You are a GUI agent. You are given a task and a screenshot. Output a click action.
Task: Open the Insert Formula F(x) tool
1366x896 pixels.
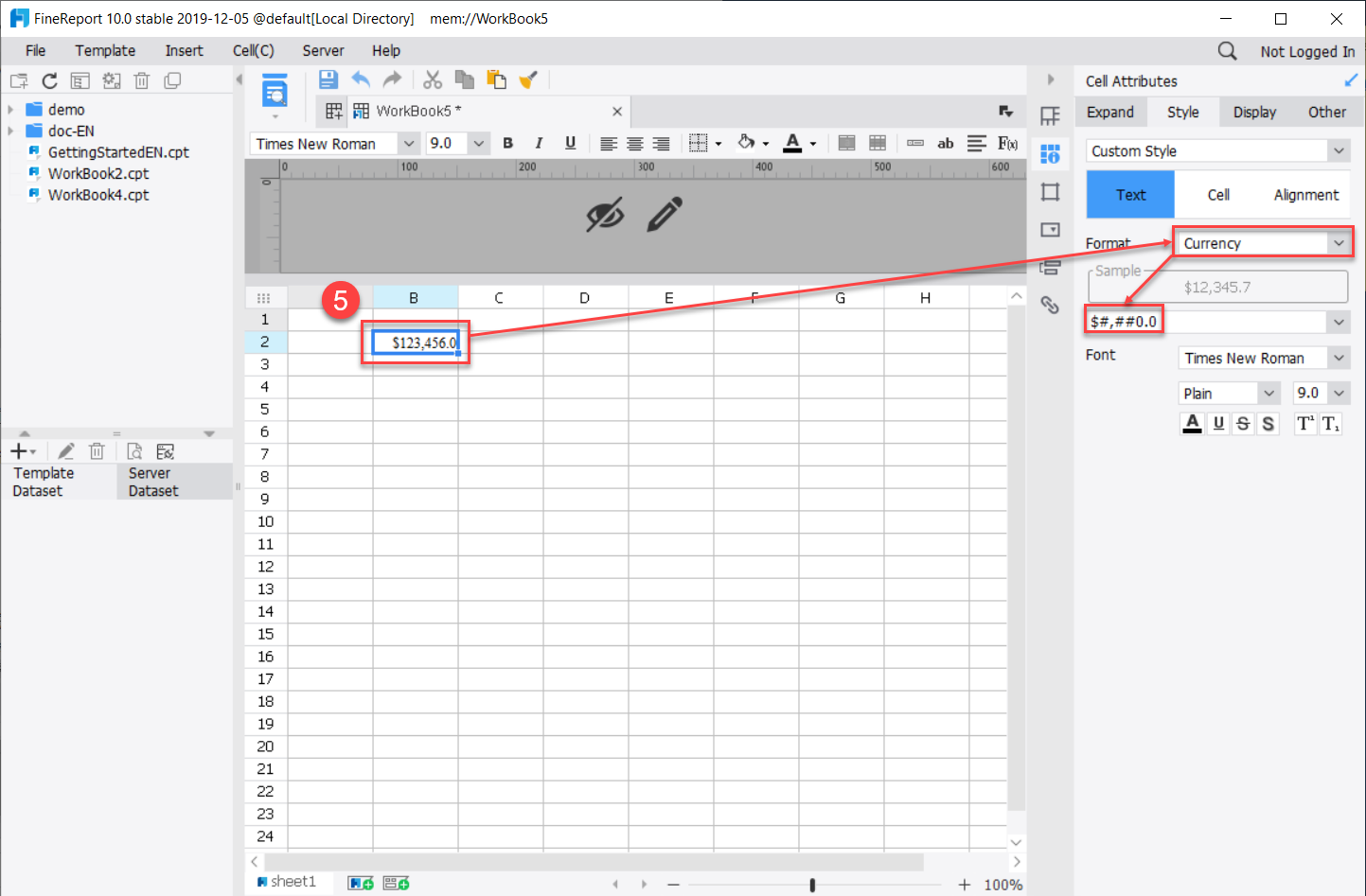[x=1006, y=143]
